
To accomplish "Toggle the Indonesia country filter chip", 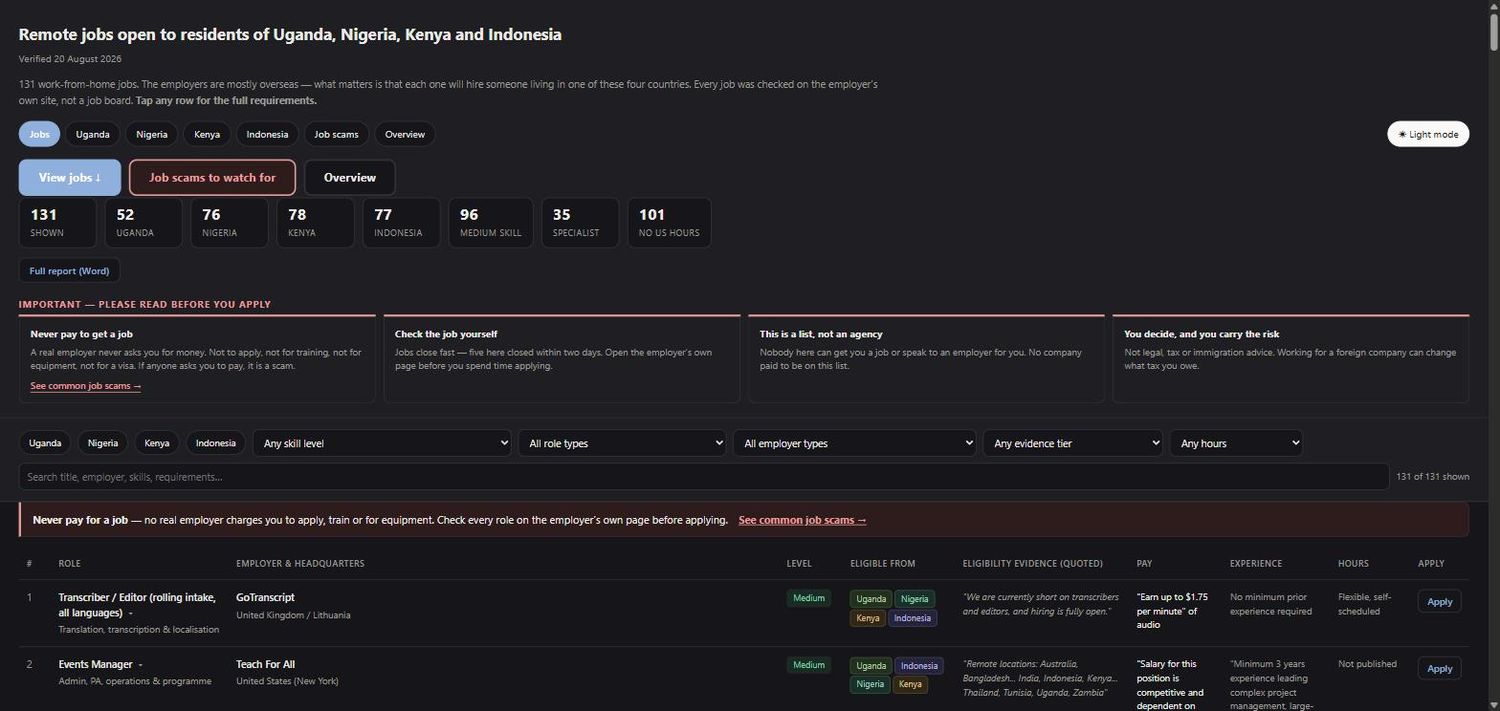I will (216, 443).
